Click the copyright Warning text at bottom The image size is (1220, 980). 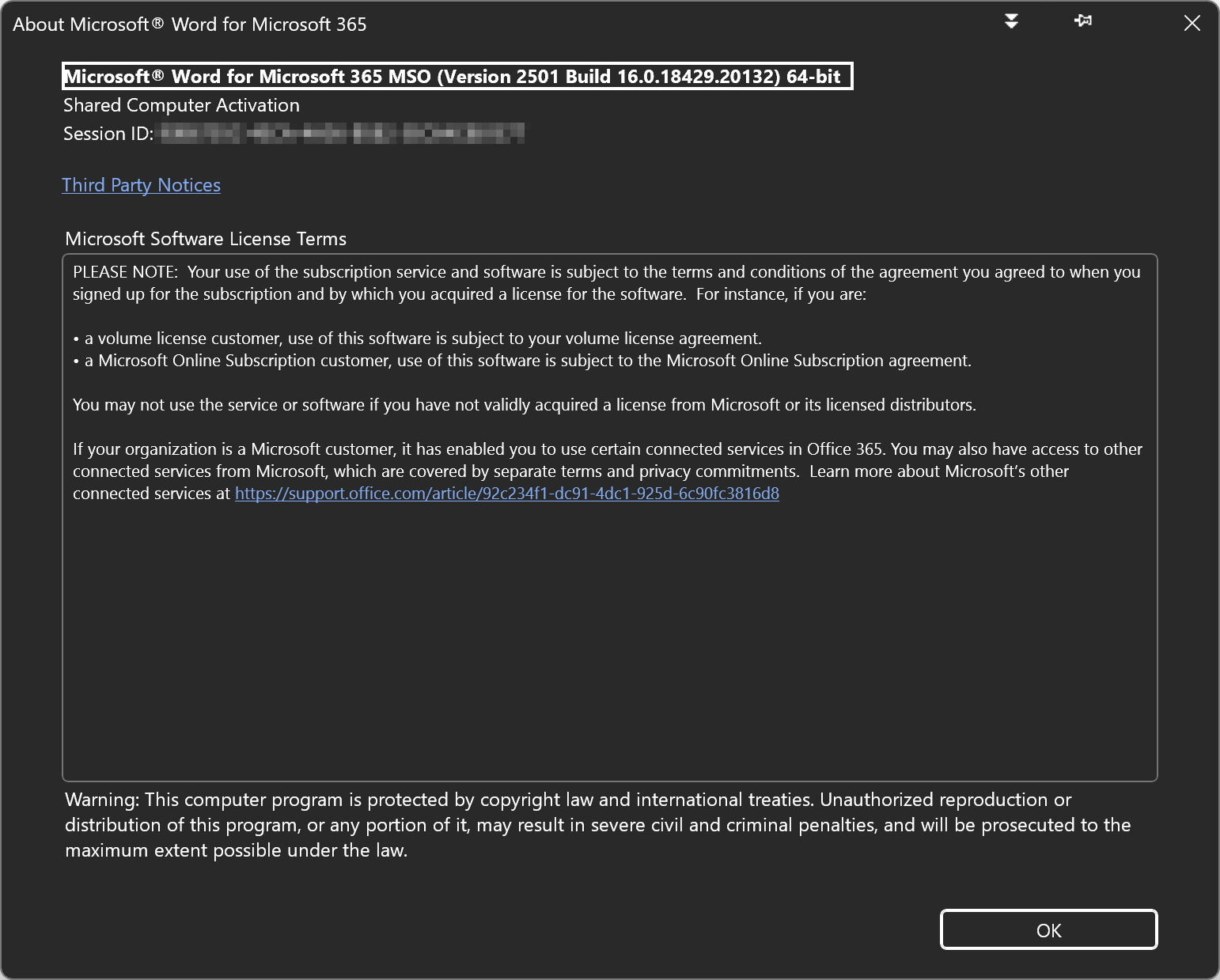[598, 825]
